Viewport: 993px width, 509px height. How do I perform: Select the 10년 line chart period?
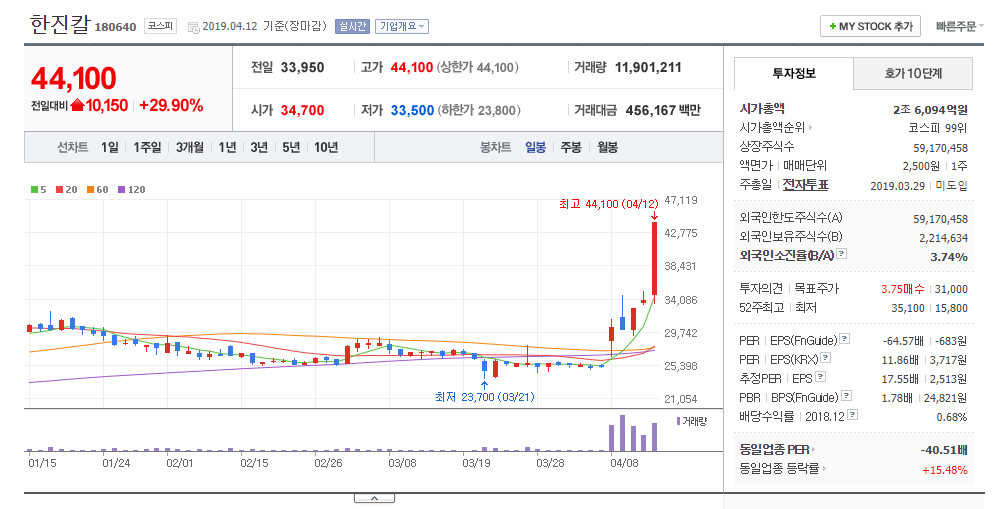[326, 147]
